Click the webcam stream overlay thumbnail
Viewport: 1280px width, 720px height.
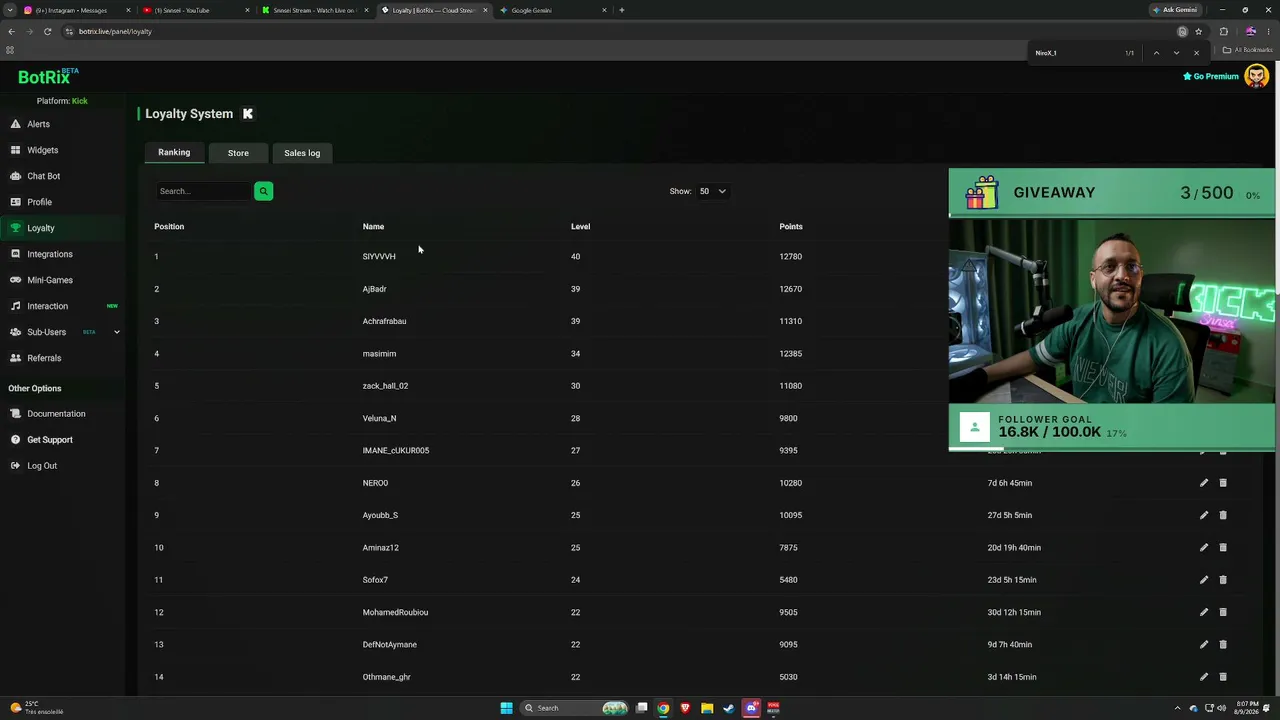pos(1112,311)
